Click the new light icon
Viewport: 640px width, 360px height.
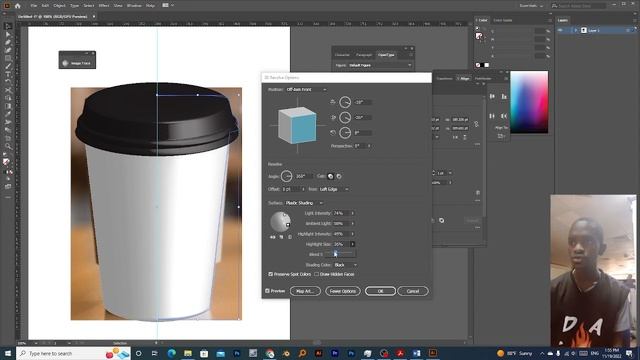281,237
